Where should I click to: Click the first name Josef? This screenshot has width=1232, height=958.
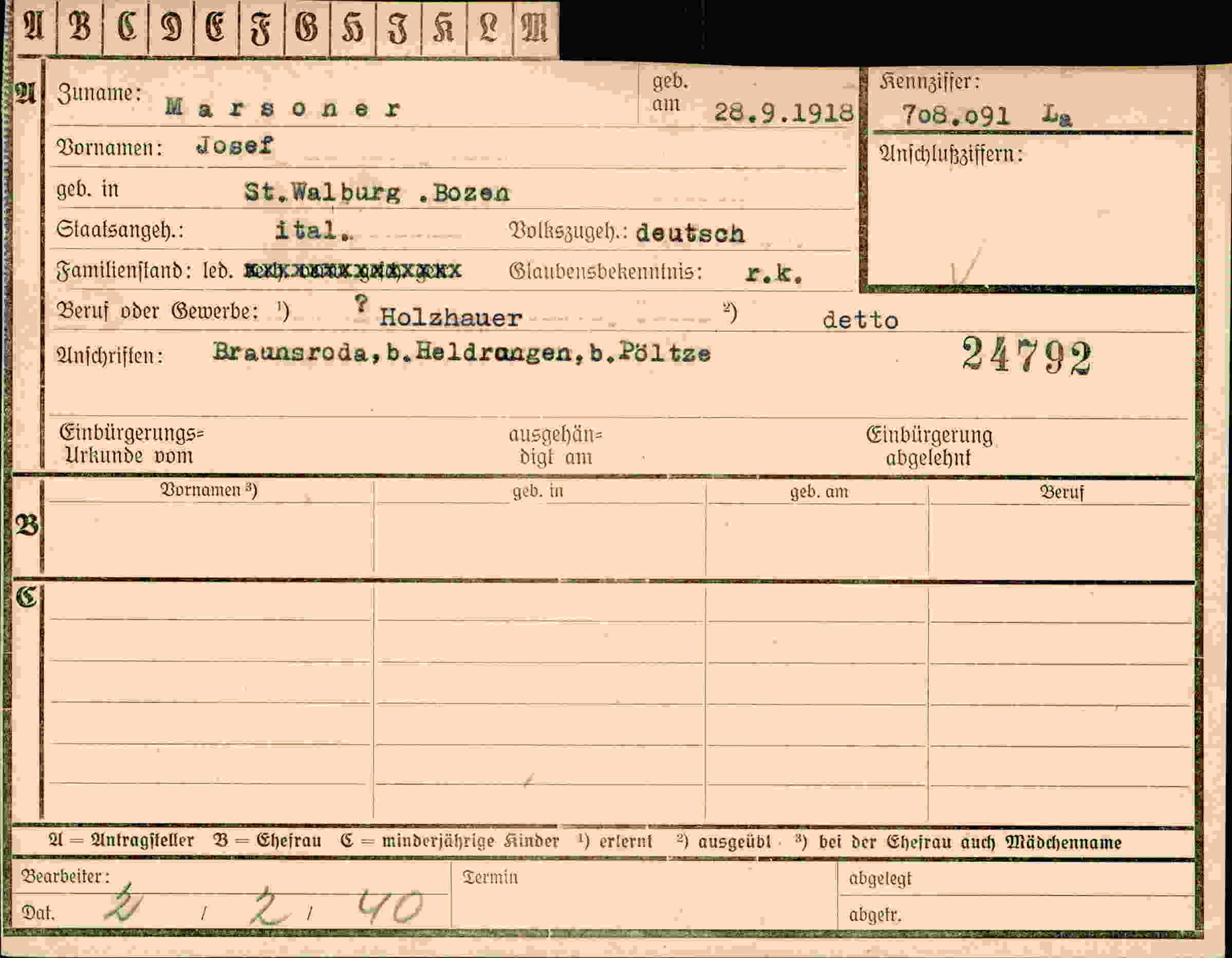click(x=235, y=146)
